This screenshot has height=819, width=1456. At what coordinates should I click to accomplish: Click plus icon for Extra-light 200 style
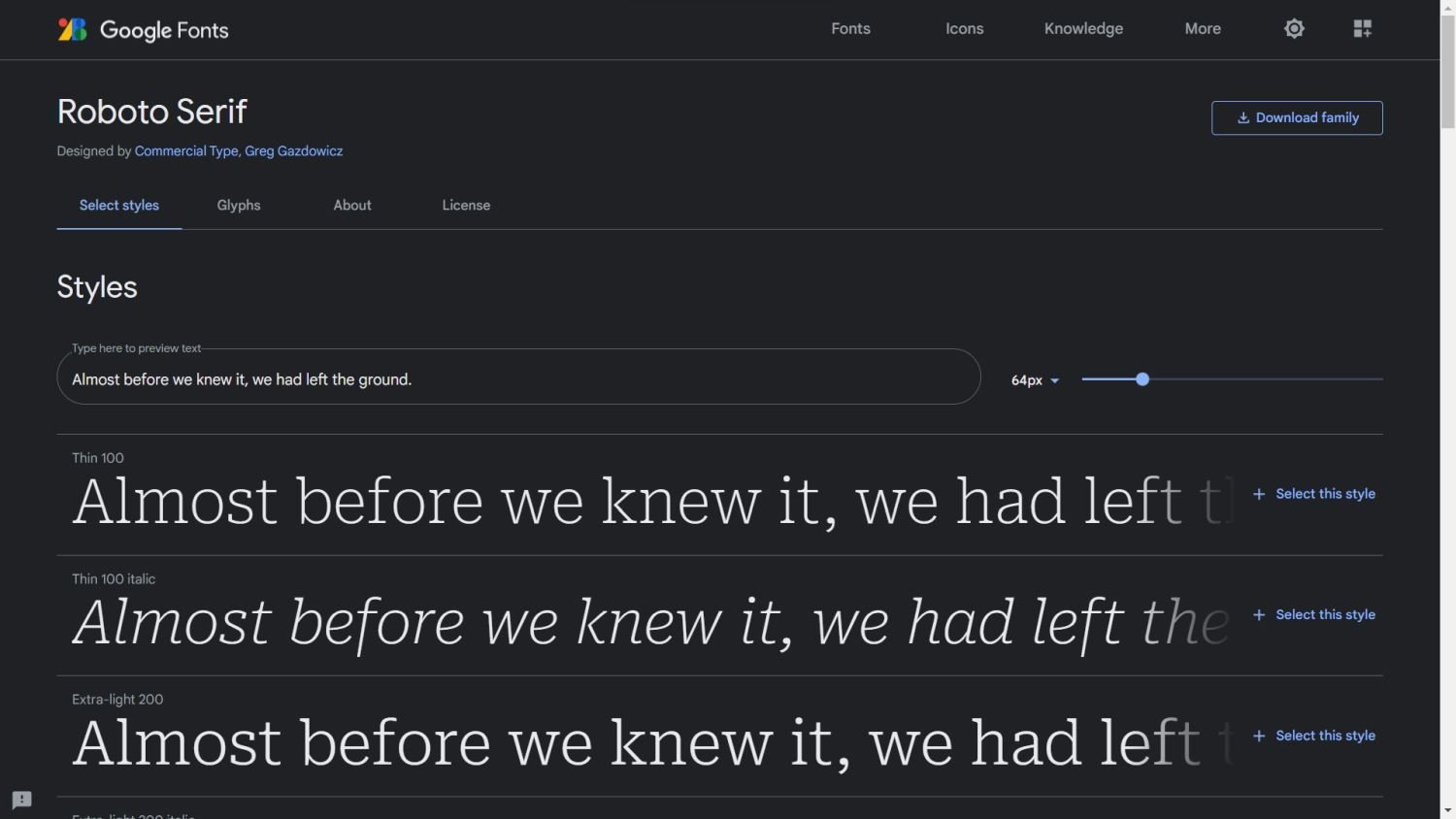(x=1259, y=736)
